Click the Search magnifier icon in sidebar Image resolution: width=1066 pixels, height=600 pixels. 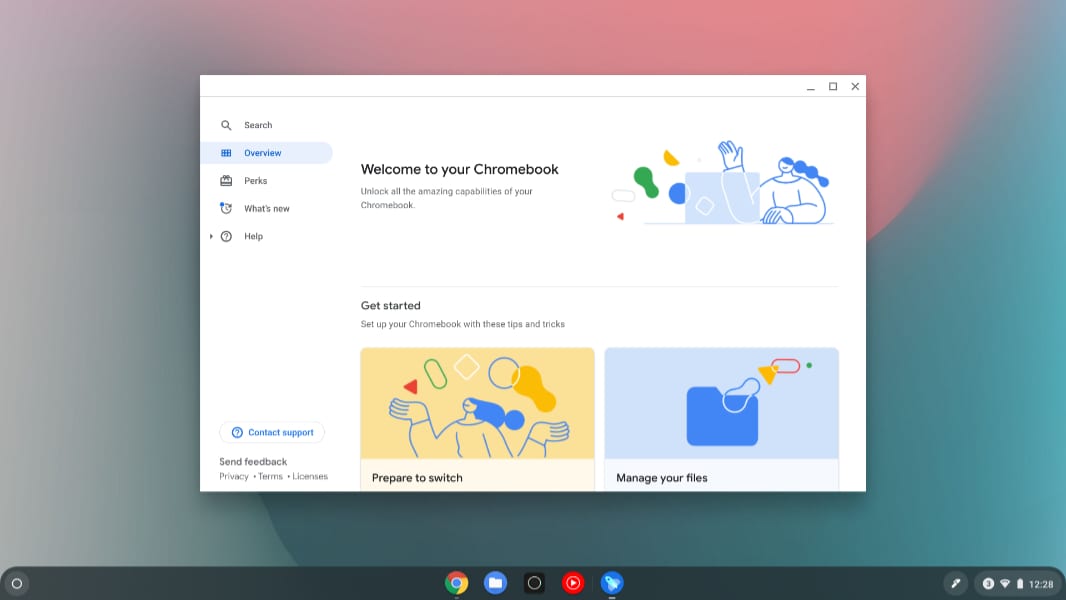click(x=226, y=125)
